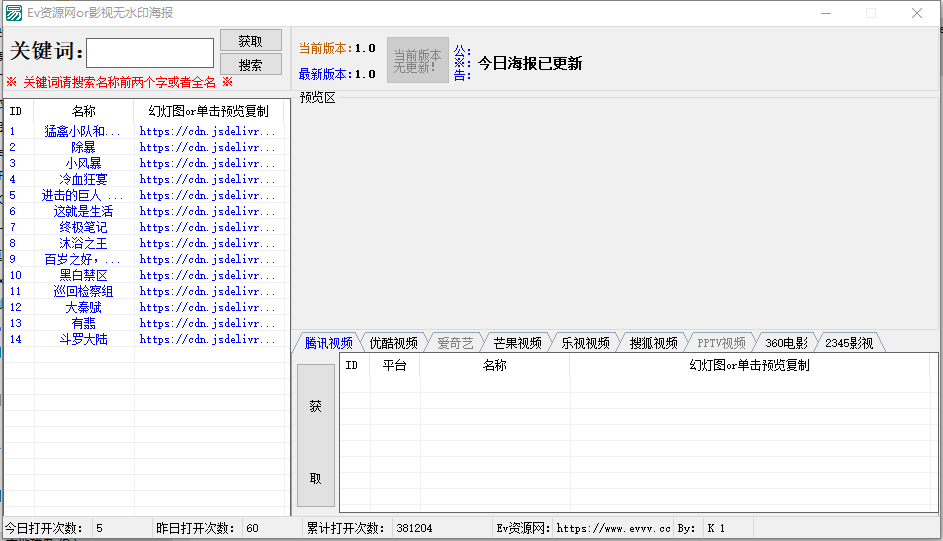The width and height of the screenshot is (943, 541).
Task: Click the poster URL for row 1
Action: click(207, 131)
